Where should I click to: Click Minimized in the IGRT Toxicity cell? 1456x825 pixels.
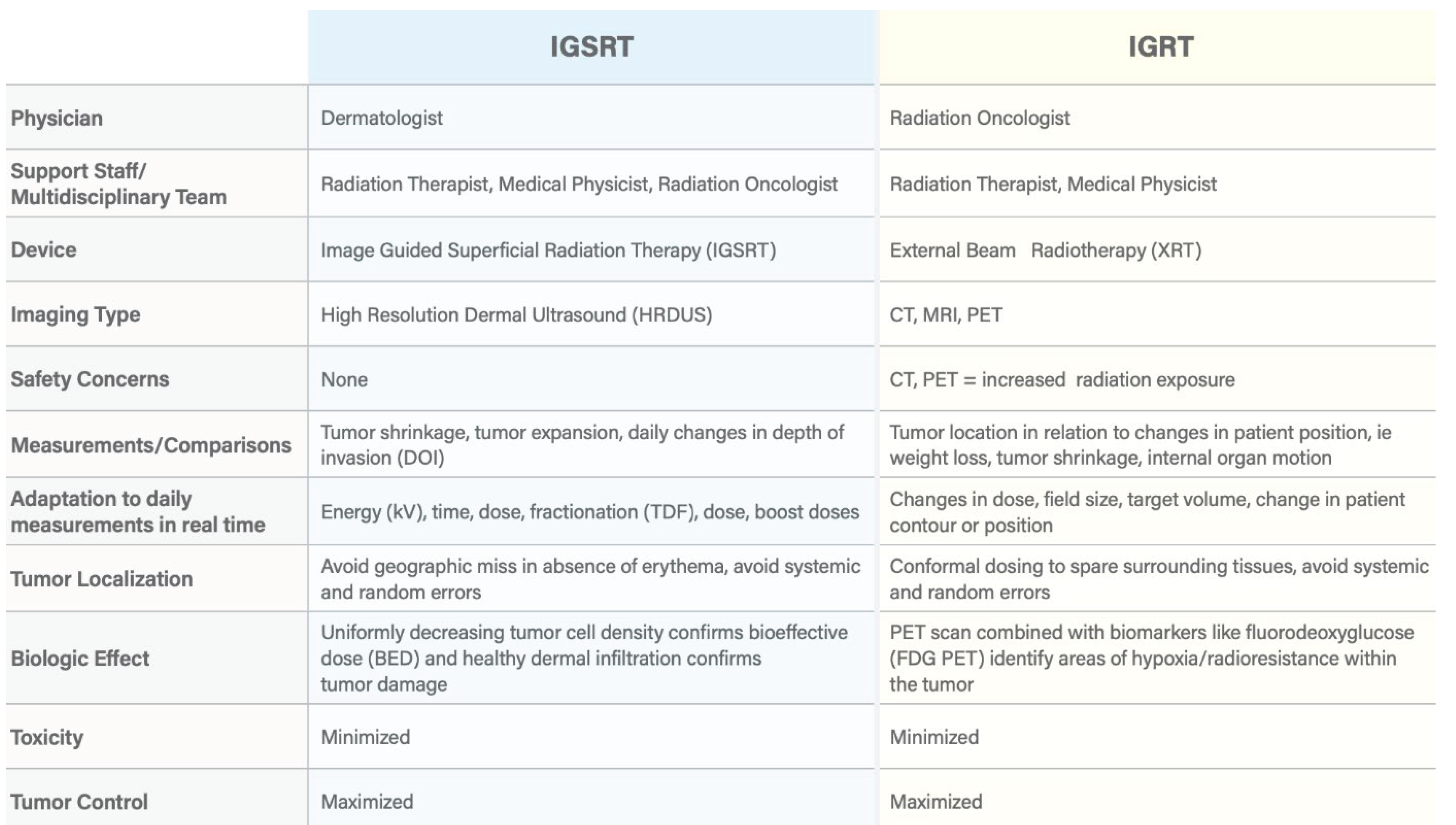[933, 737]
